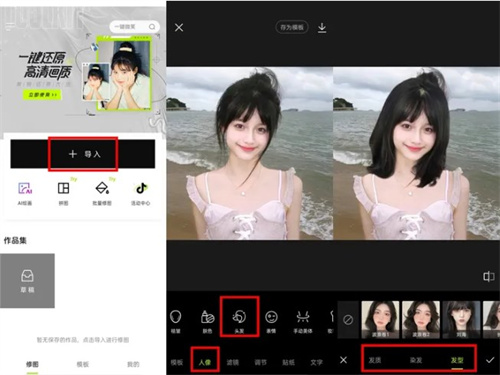Tap the before/after compare icon
500x375 pixels.
tap(489, 276)
